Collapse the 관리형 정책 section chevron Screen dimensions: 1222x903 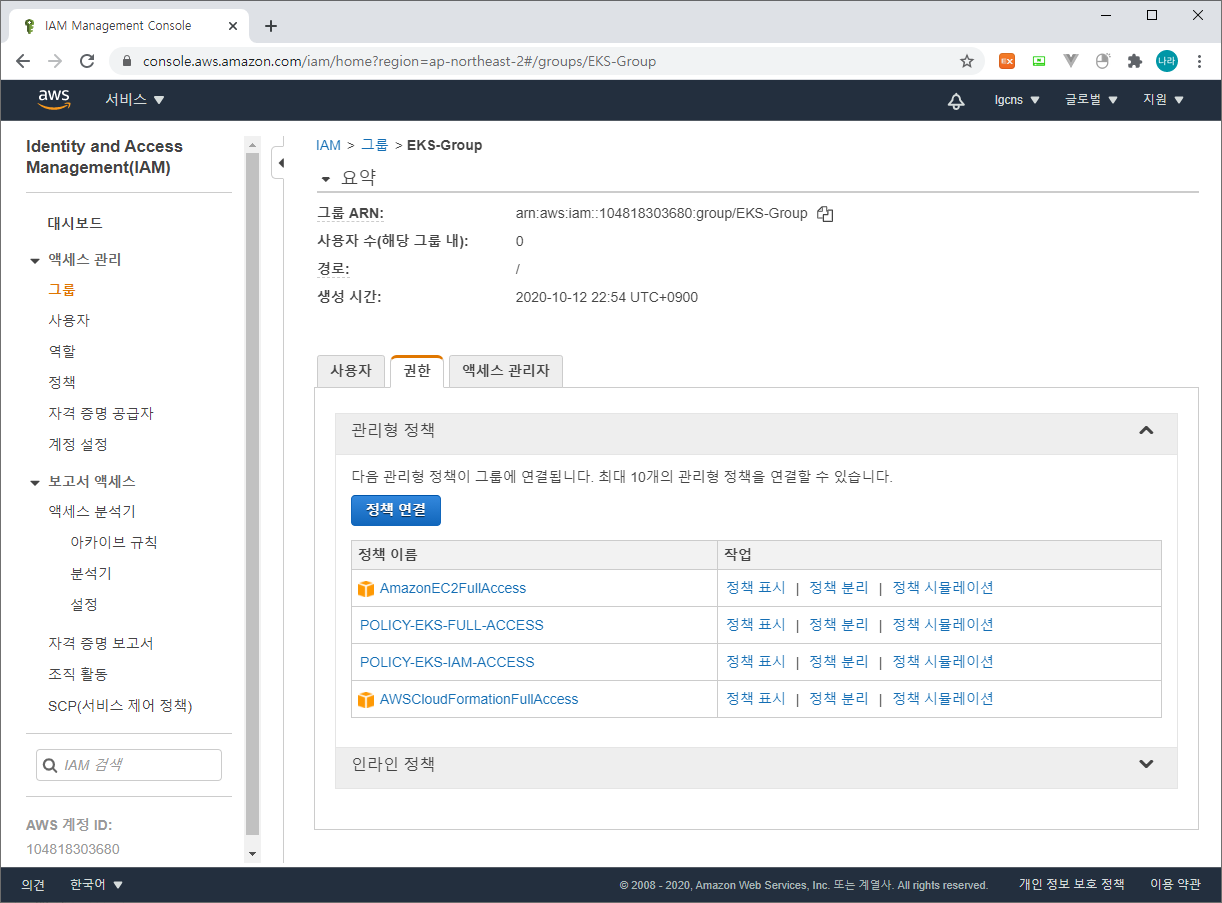tap(1146, 431)
